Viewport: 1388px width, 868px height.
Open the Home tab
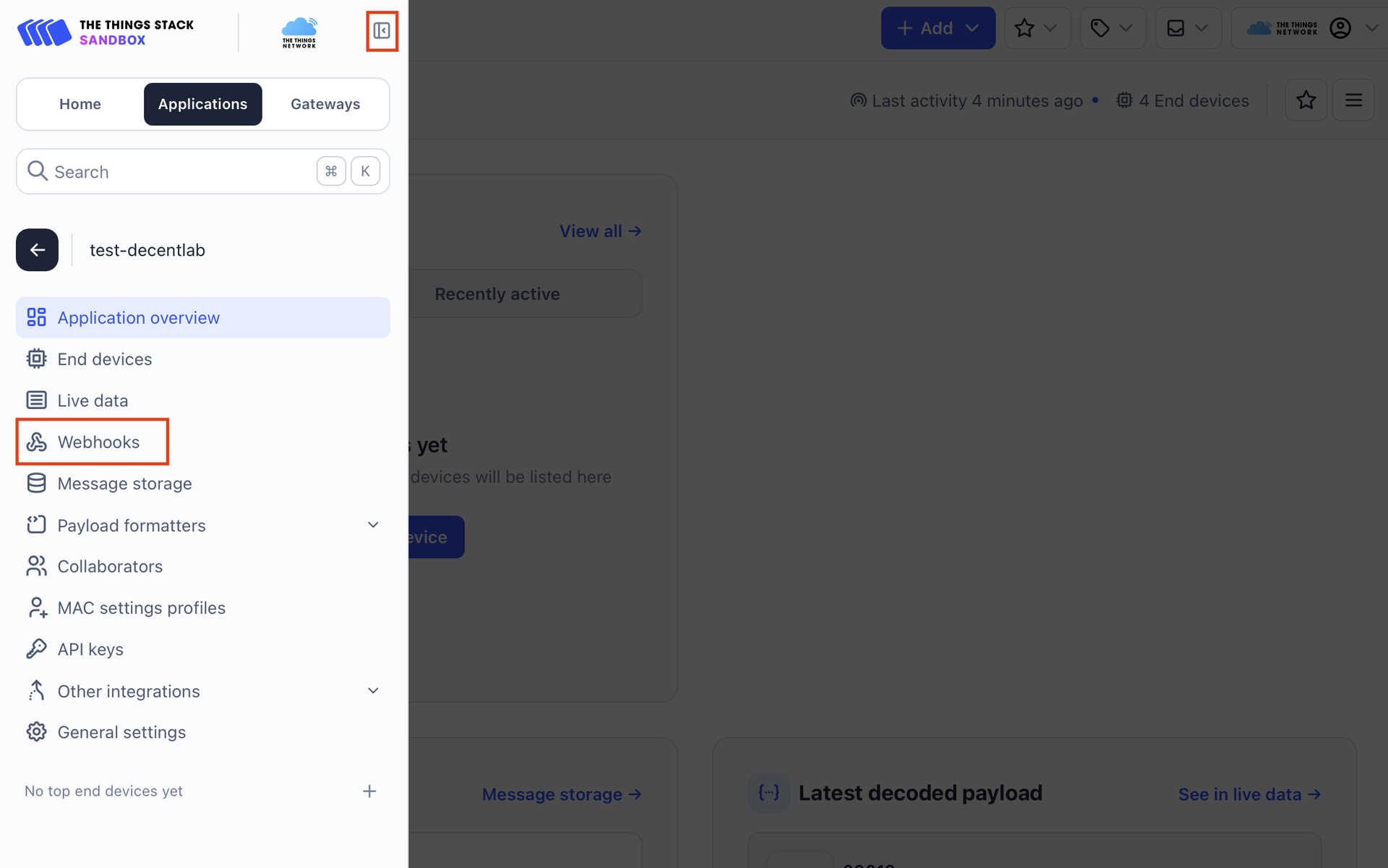coord(80,104)
